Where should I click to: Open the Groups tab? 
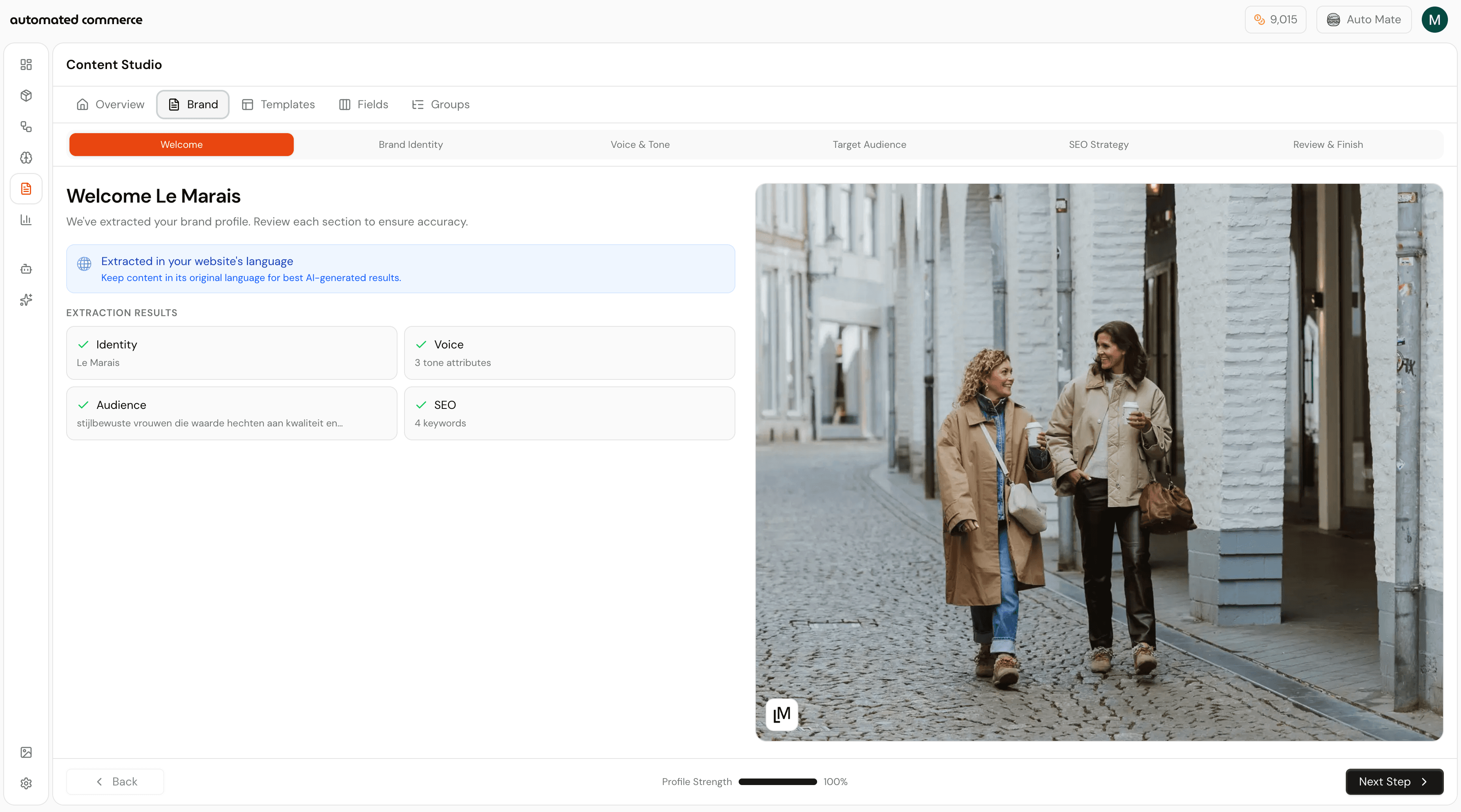click(441, 104)
